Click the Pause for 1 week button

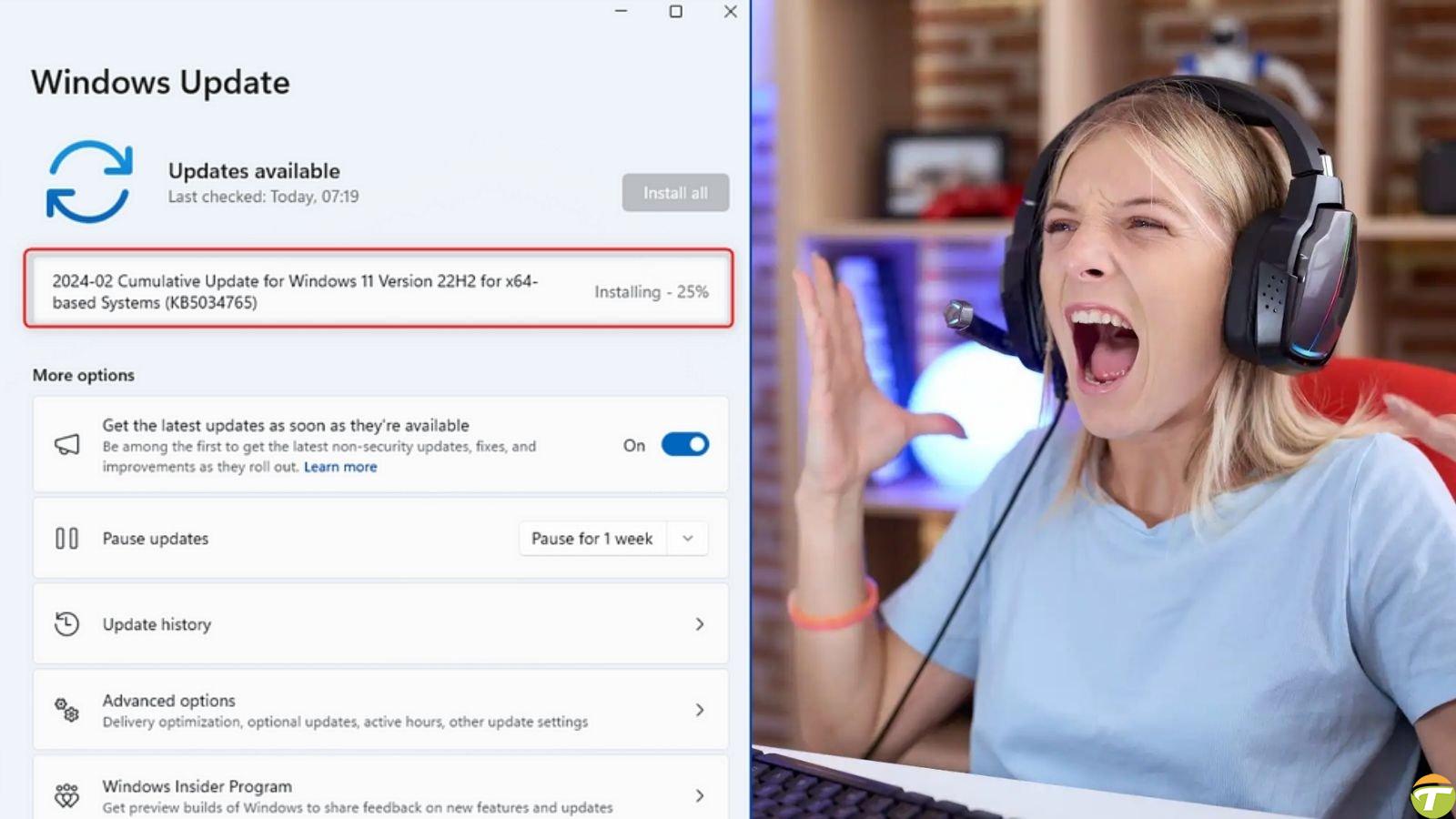point(592,539)
